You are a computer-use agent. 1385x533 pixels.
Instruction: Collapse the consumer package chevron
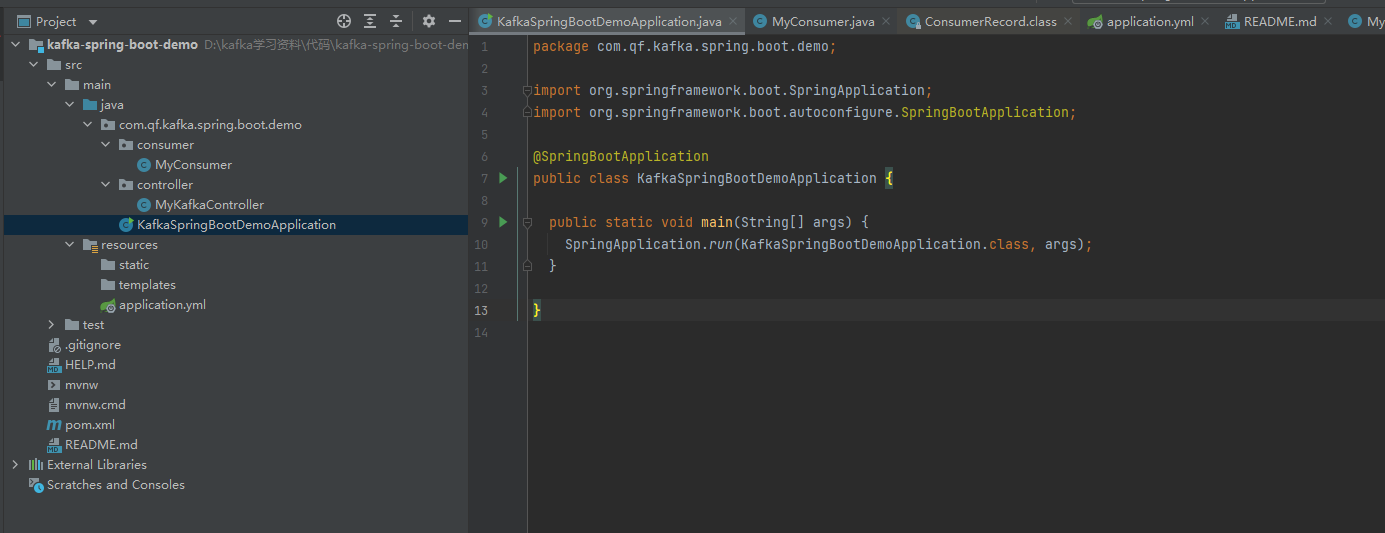pos(105,145)
